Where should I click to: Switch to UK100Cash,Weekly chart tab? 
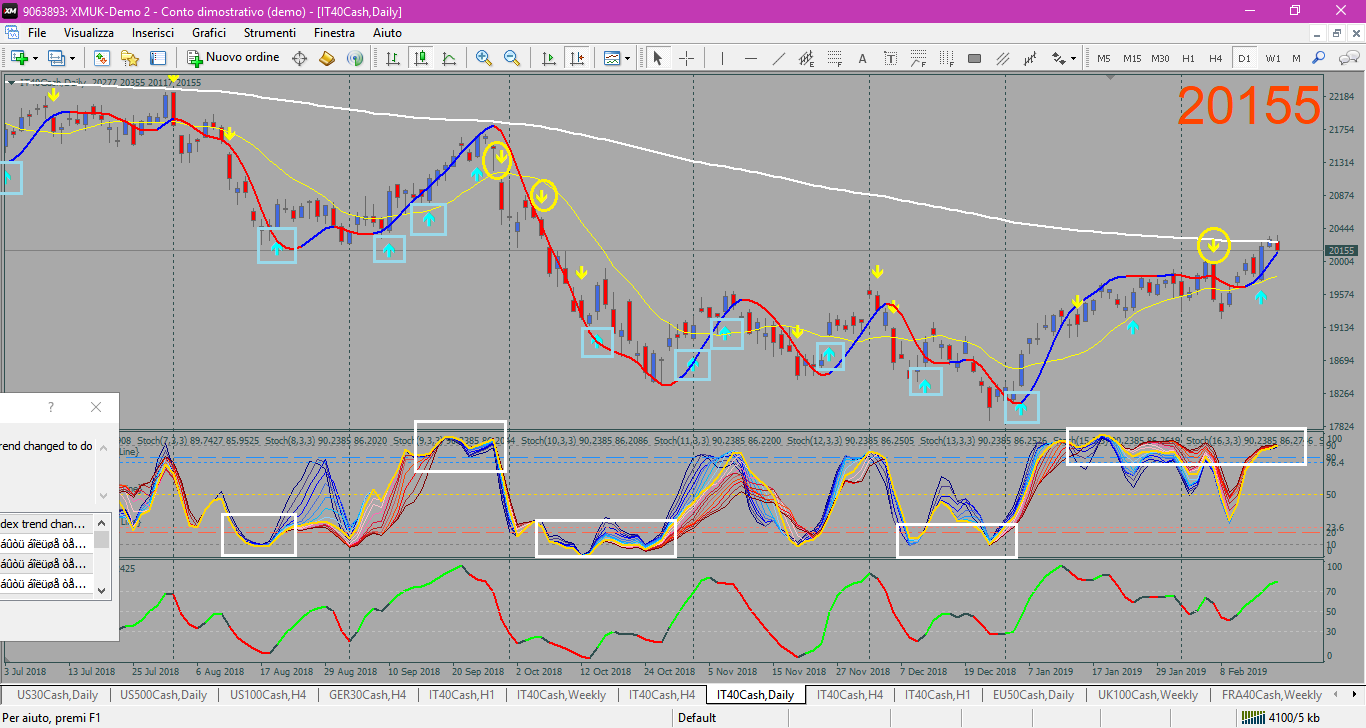pos(1148,694)
